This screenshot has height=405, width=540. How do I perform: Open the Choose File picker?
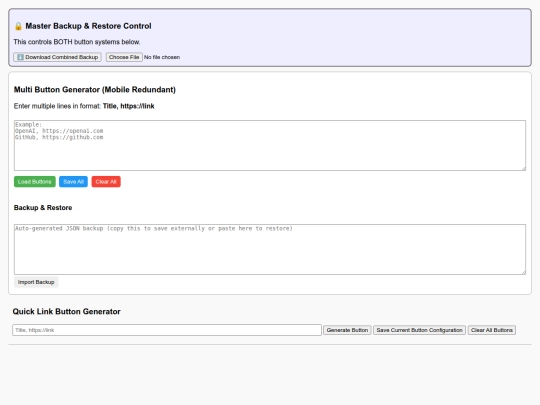pyautogui.click(x=124, y=57)
